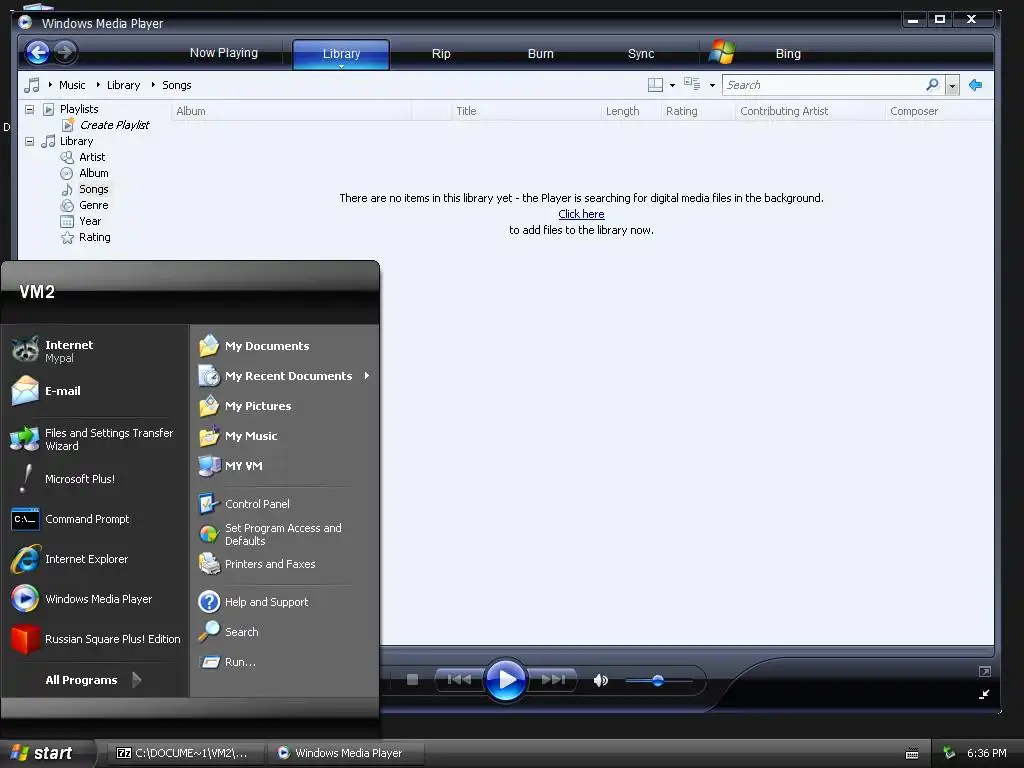Click the Windows Media Player taskbar button
The image size is (1024, 768).
coord(346,753)
